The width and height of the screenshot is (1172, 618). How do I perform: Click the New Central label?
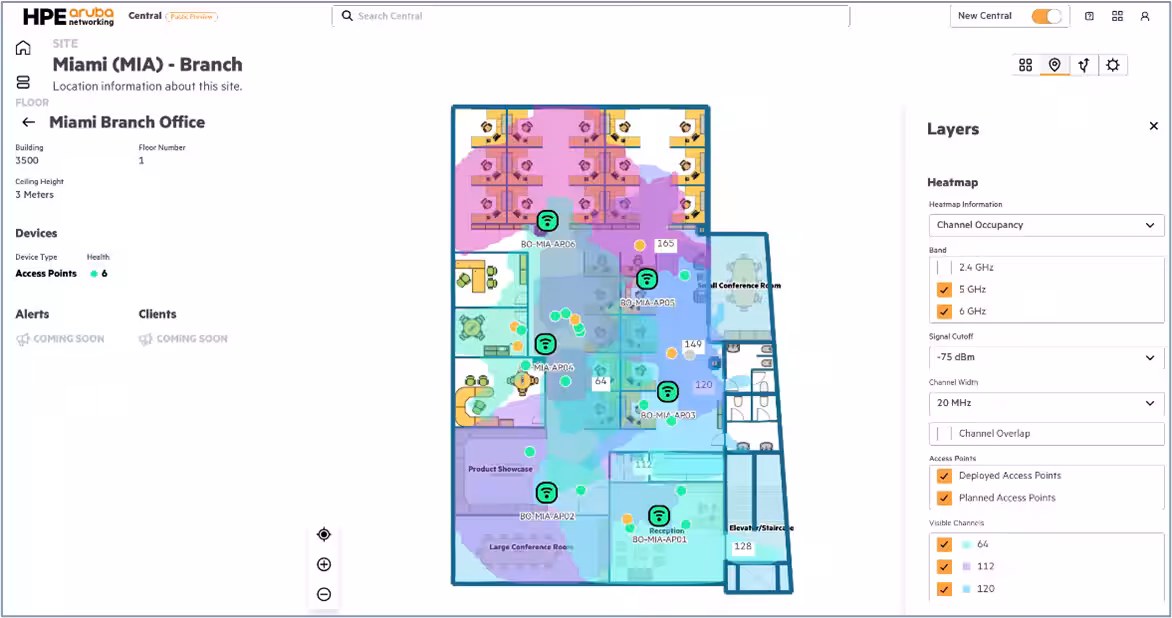point(984,16)
